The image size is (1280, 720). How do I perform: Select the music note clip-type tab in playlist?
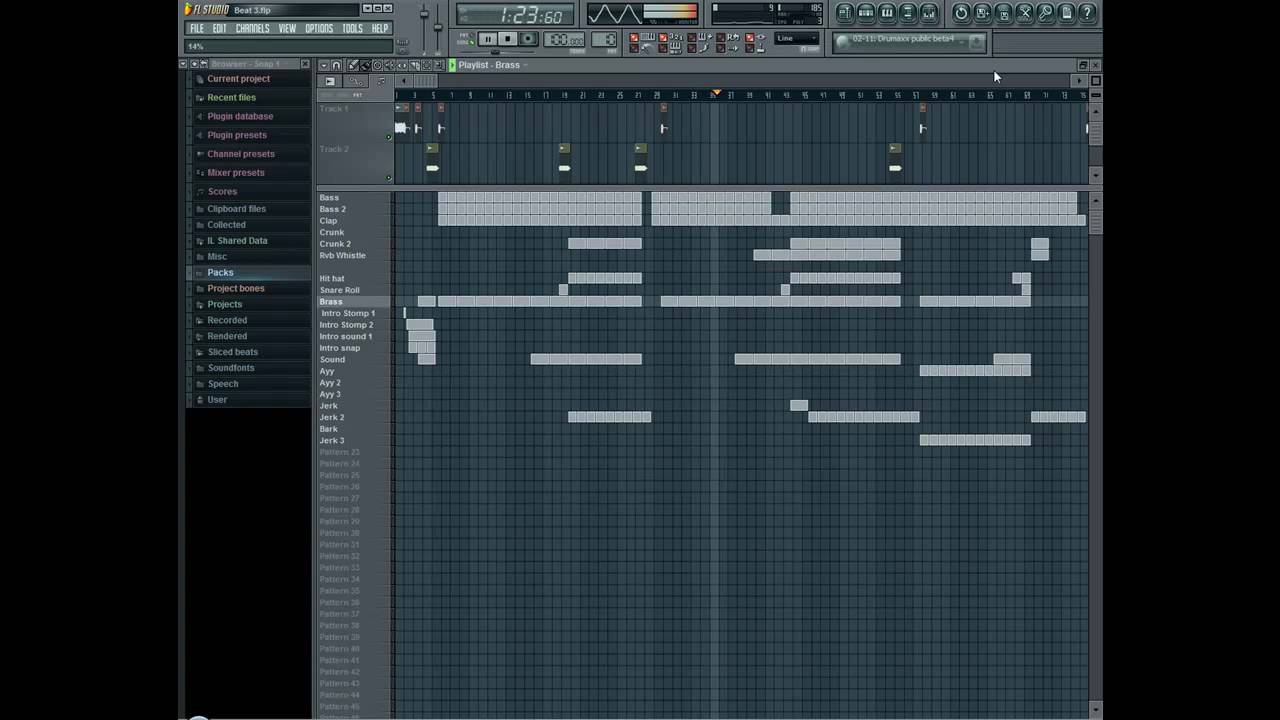381,81
